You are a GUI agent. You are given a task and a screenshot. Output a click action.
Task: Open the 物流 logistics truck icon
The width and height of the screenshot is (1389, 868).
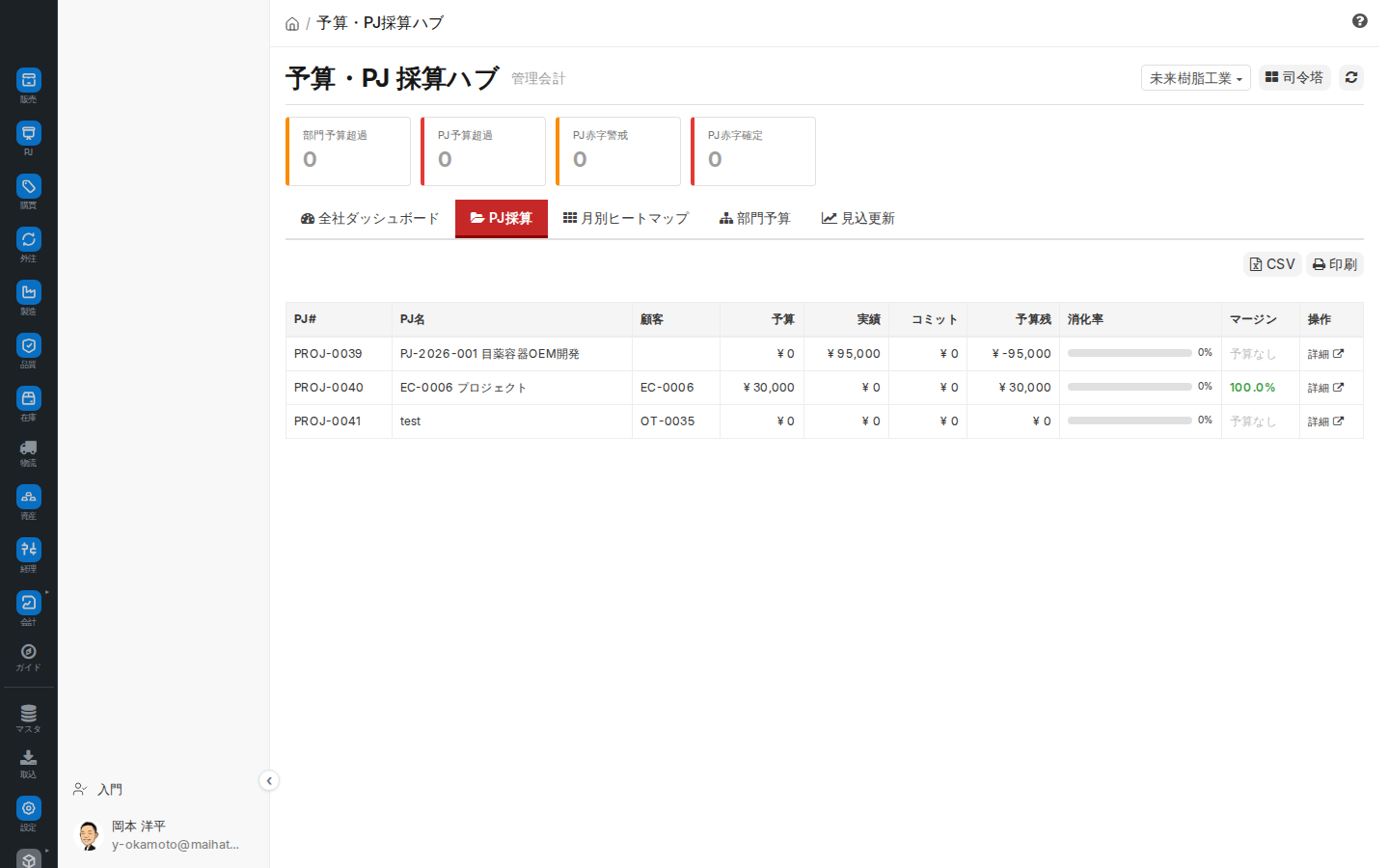click(29, 448)
